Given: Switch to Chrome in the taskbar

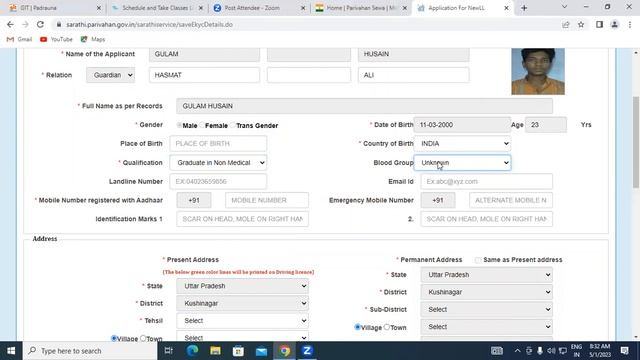Looking at the screenshot, I should [284, 351].
